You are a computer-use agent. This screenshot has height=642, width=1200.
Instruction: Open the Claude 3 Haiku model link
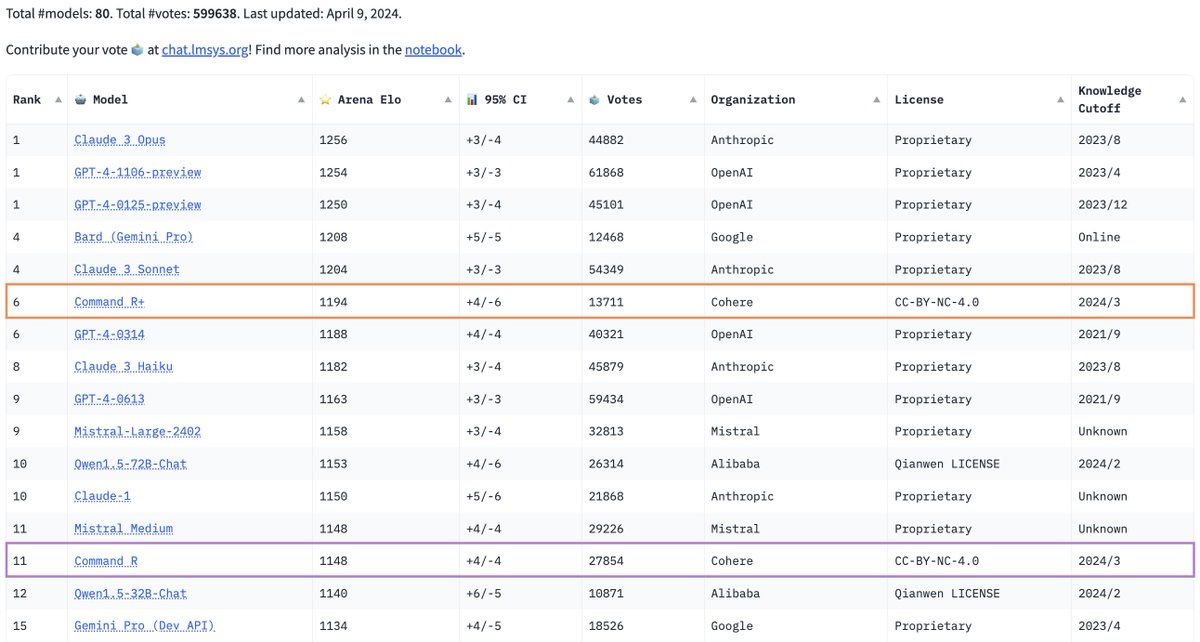tap(123, 367)
